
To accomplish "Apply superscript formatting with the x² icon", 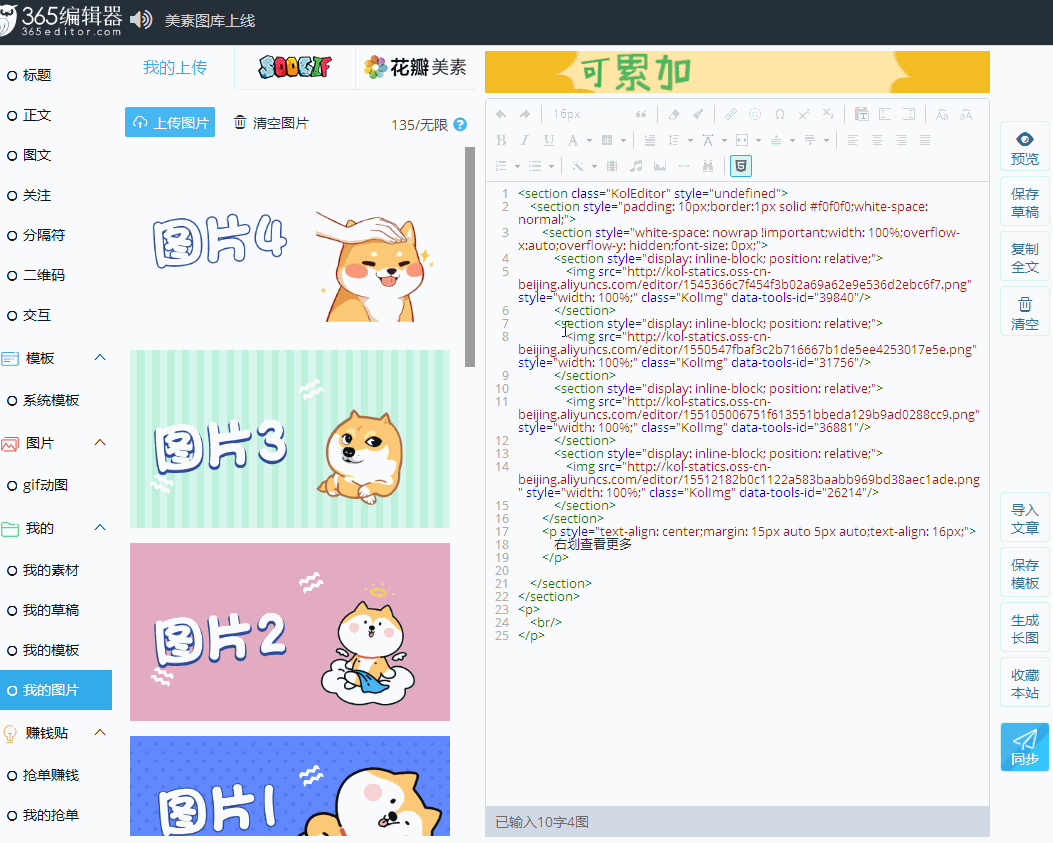I will coord(803,114).
